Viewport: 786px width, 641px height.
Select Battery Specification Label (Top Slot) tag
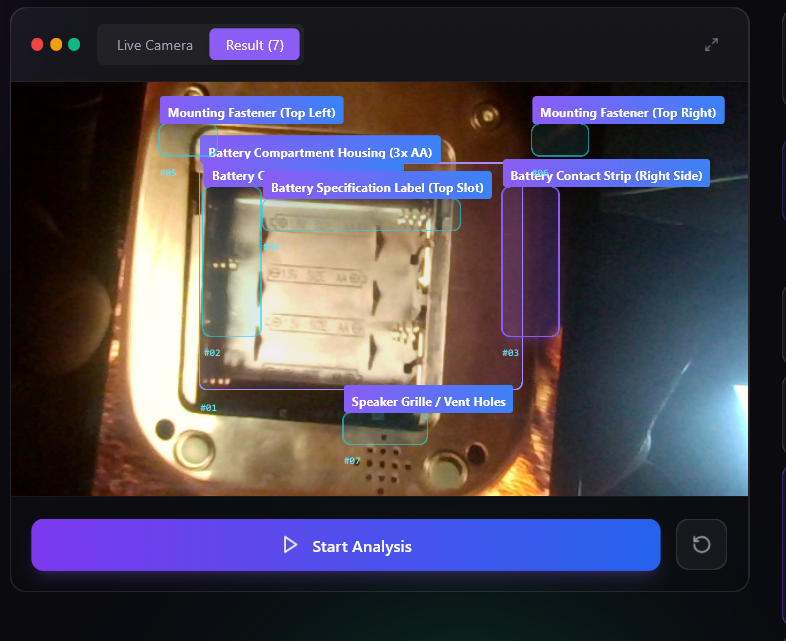[377, 187]
